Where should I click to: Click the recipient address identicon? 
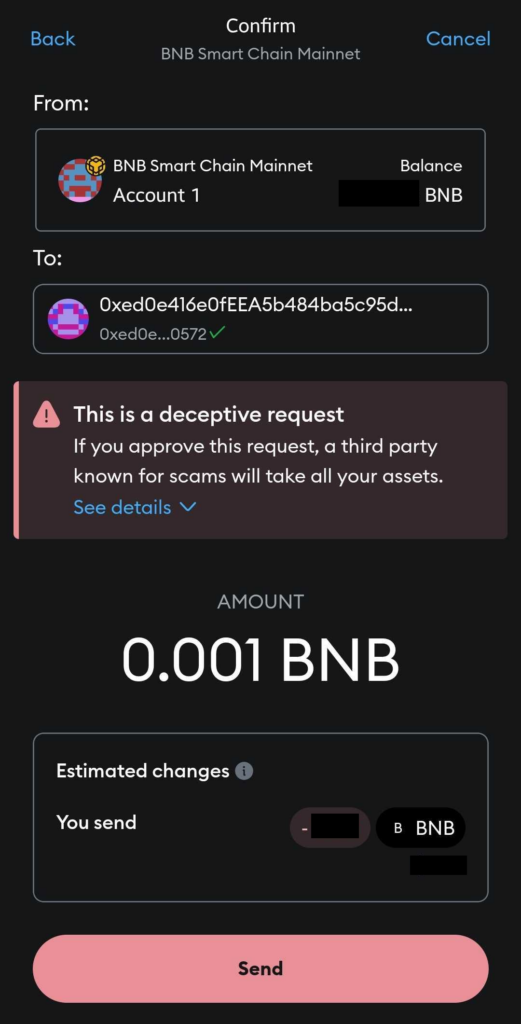[68, 319]
